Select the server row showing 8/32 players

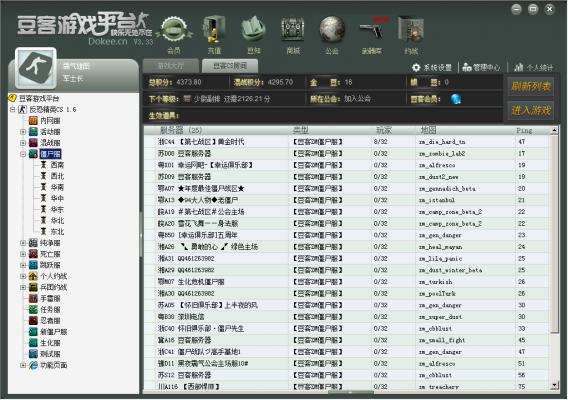347,142
